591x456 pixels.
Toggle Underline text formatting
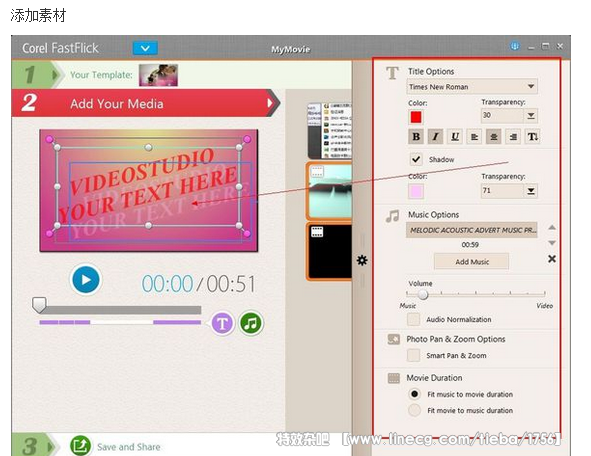(455, 136)
